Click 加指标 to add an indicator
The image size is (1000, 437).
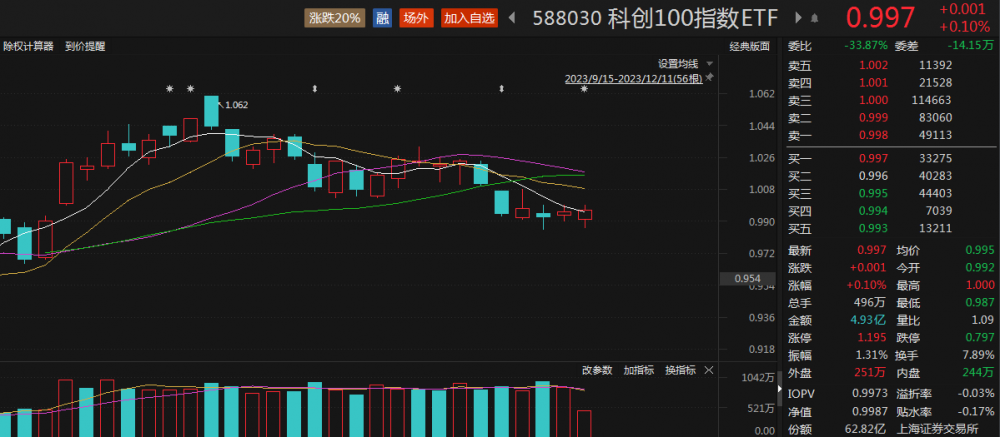click(x=638, y=370)
